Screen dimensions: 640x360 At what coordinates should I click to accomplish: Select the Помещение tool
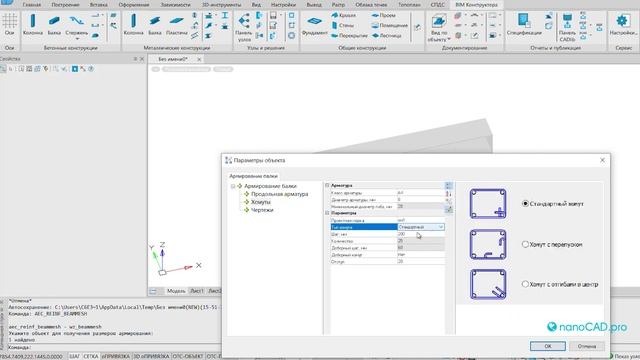(x=390, y=25)
